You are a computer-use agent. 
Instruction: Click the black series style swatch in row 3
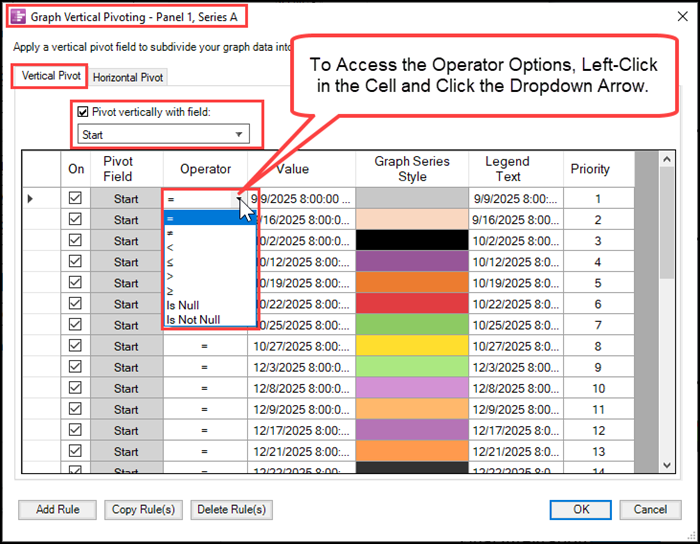click(x=412, y=241)
